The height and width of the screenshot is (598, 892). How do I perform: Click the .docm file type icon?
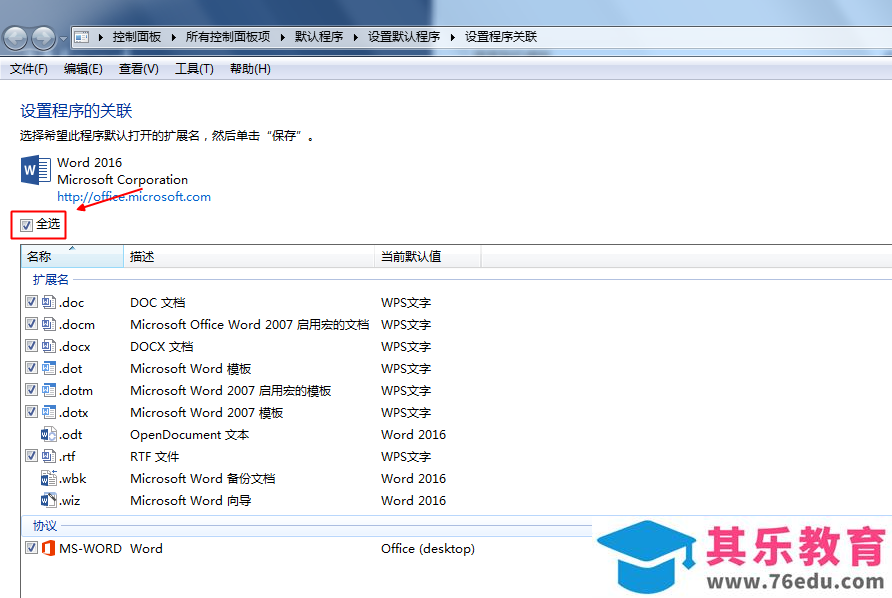click(x=49, y=324)
